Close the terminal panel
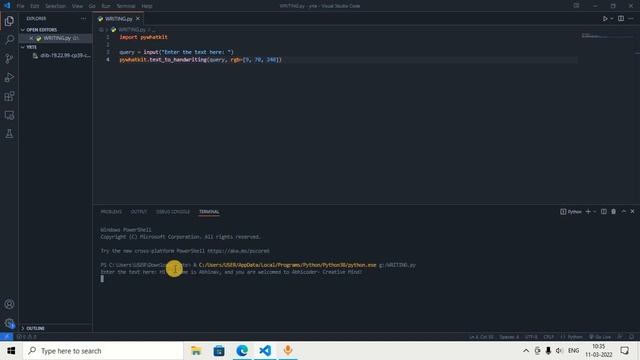Viewport: 640px width, 360px height. point(633,211)
